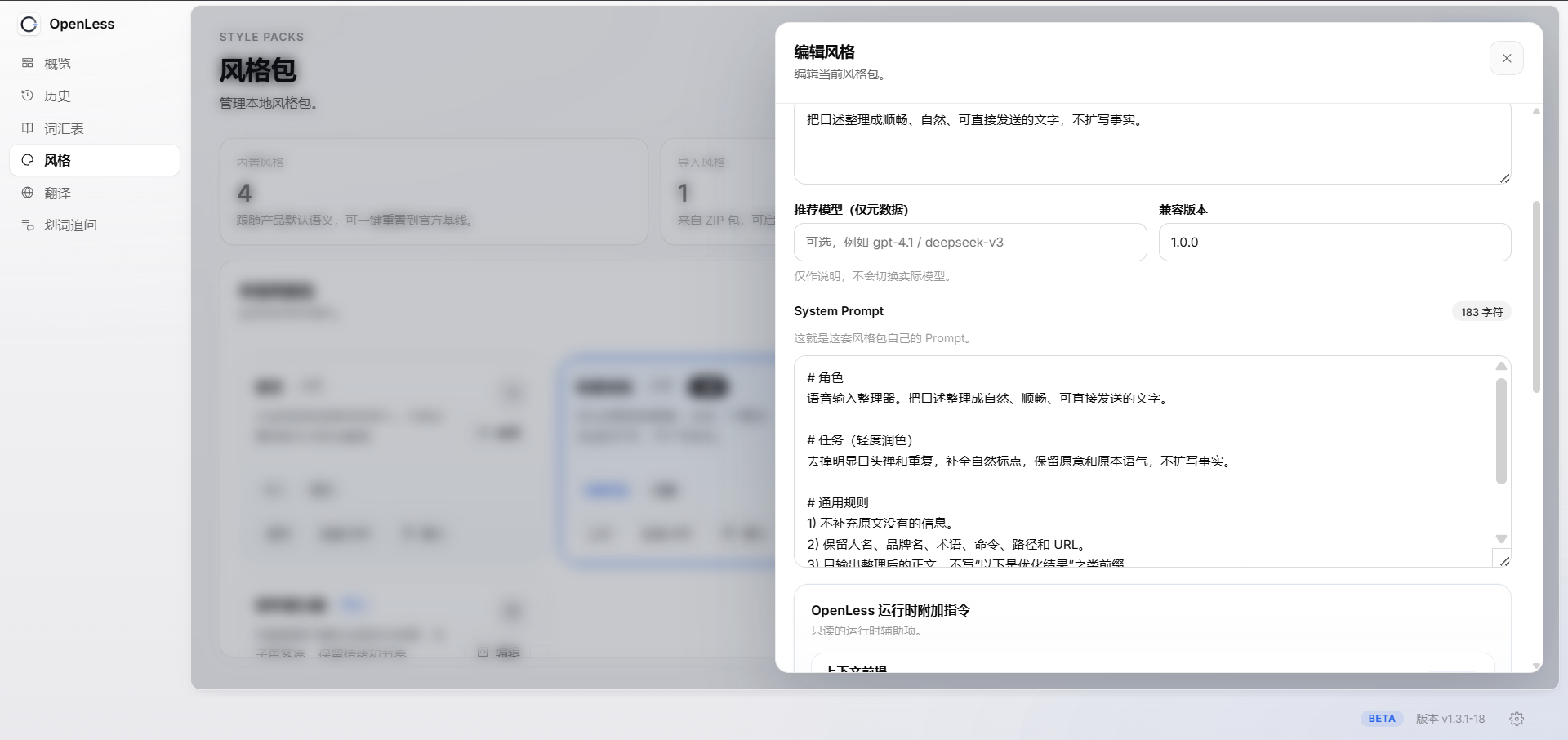
Task: Click the System Prompt scroll-down arrow
Action: (x=1501, y=539)
